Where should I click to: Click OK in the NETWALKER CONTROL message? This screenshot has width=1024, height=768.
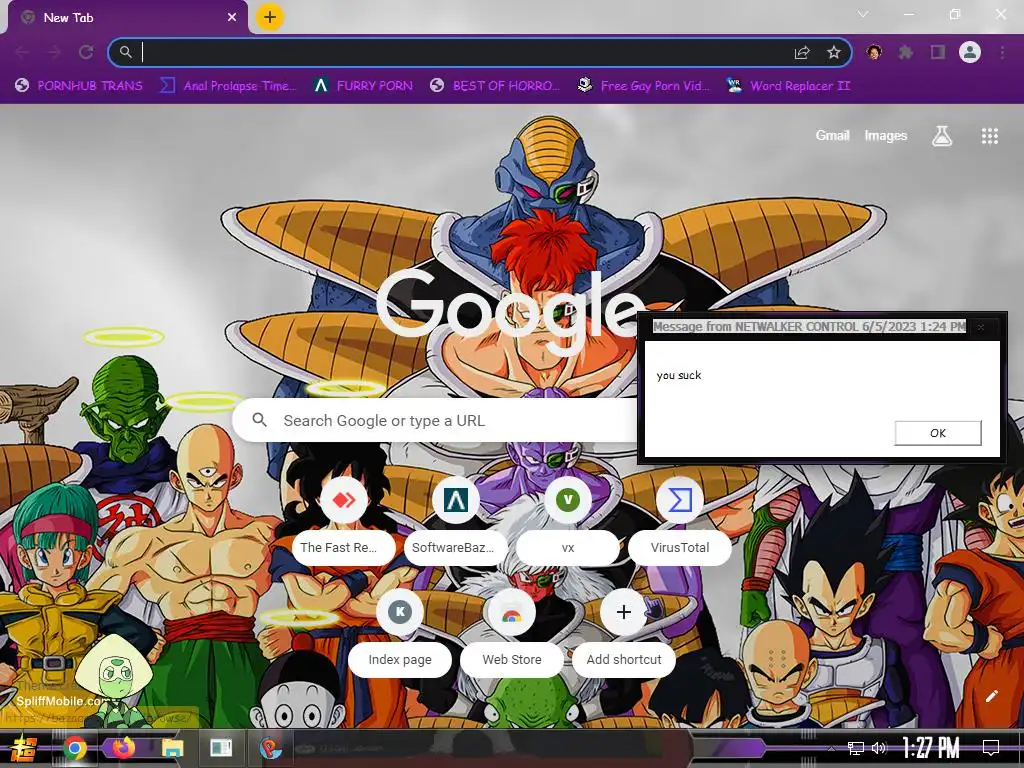coord(938,433)
